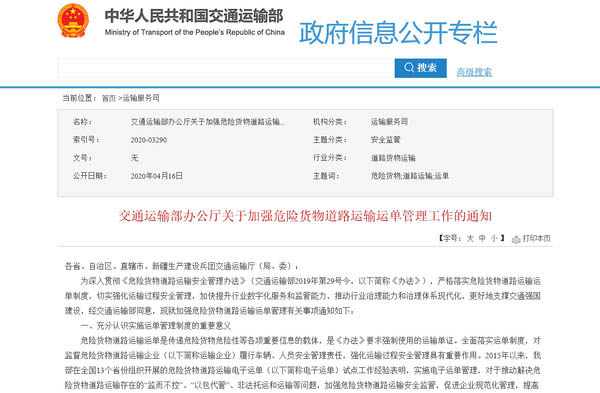Click the 政府信息公开专栏 banner heading
Screen dimensions: 600x393
point(398,32)
